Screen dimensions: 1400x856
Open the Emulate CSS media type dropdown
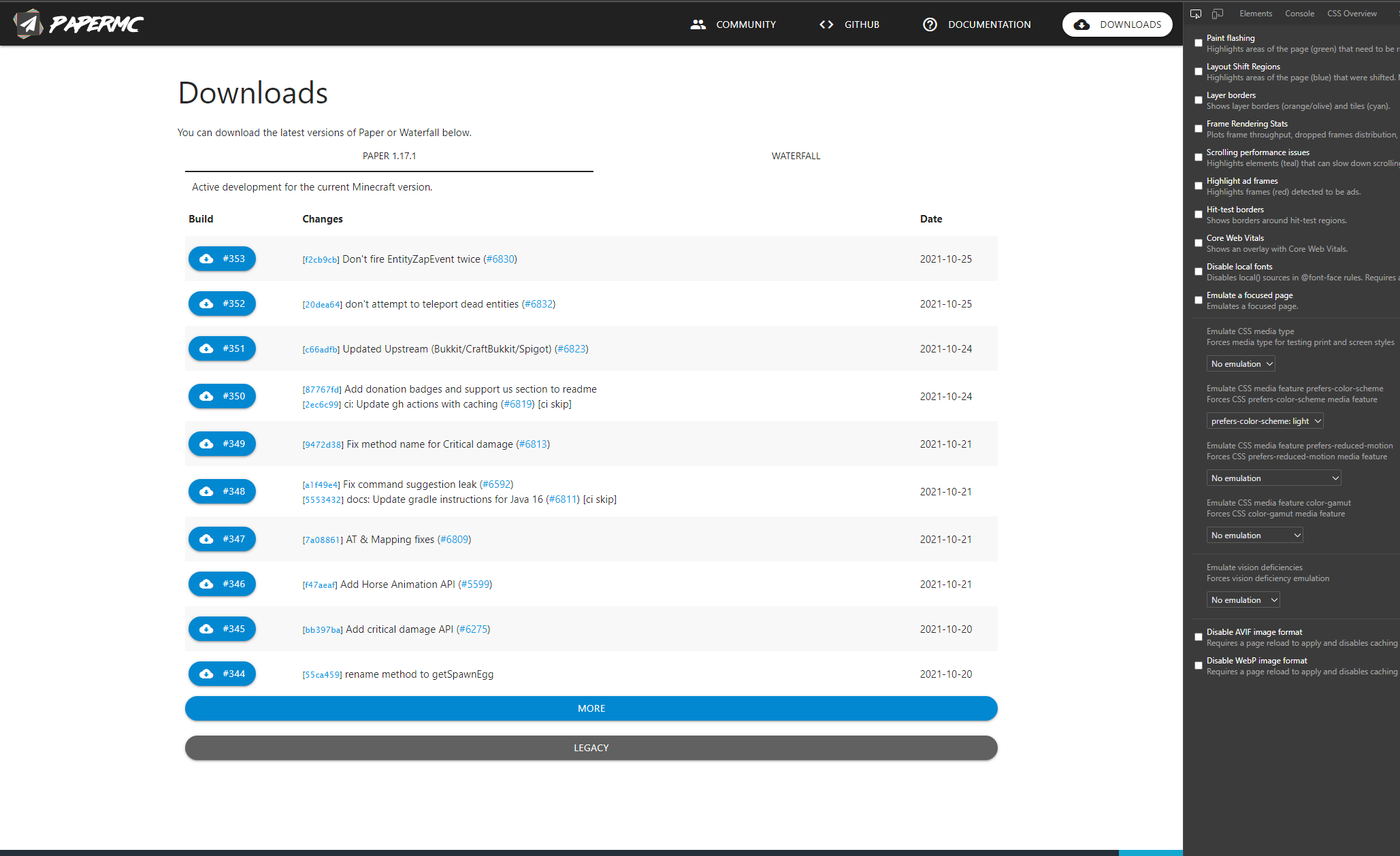tap(1240, 363)
